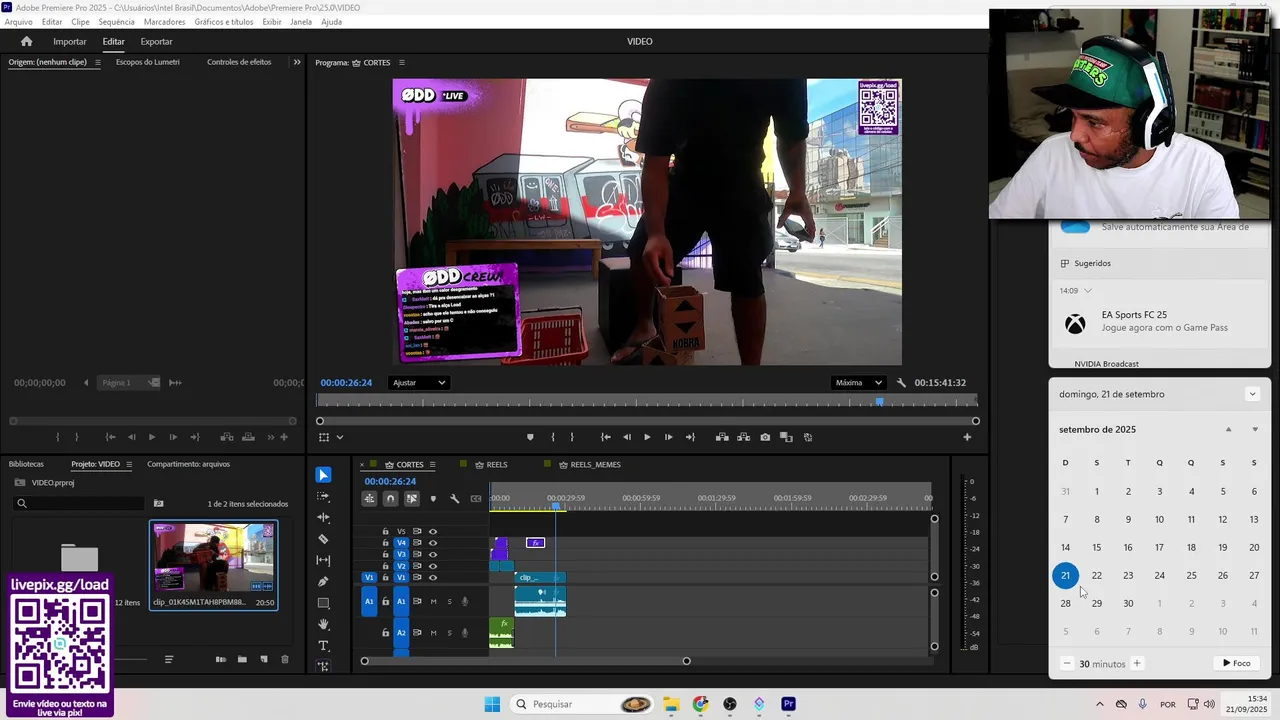
Task: Collapse the calendar flyout chevron
Action: click(x=1252, y=394)
